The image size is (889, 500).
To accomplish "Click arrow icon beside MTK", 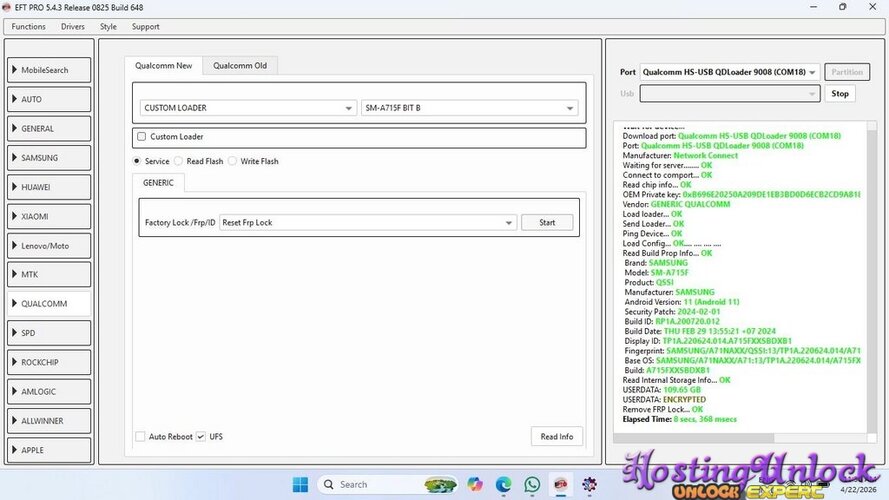I will [x=14, y=274].
